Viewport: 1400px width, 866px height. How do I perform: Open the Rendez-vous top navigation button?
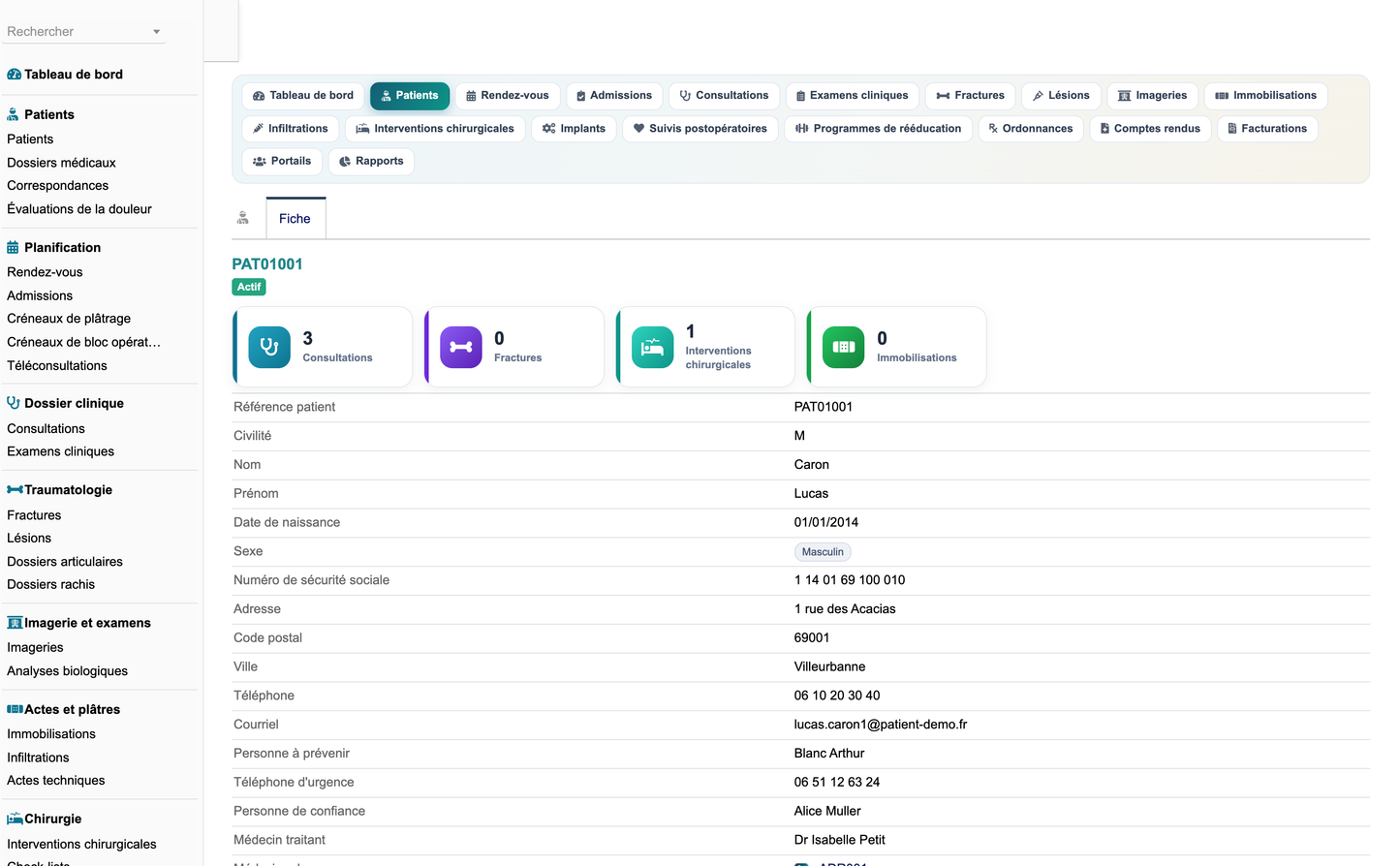tap(508, 96)
